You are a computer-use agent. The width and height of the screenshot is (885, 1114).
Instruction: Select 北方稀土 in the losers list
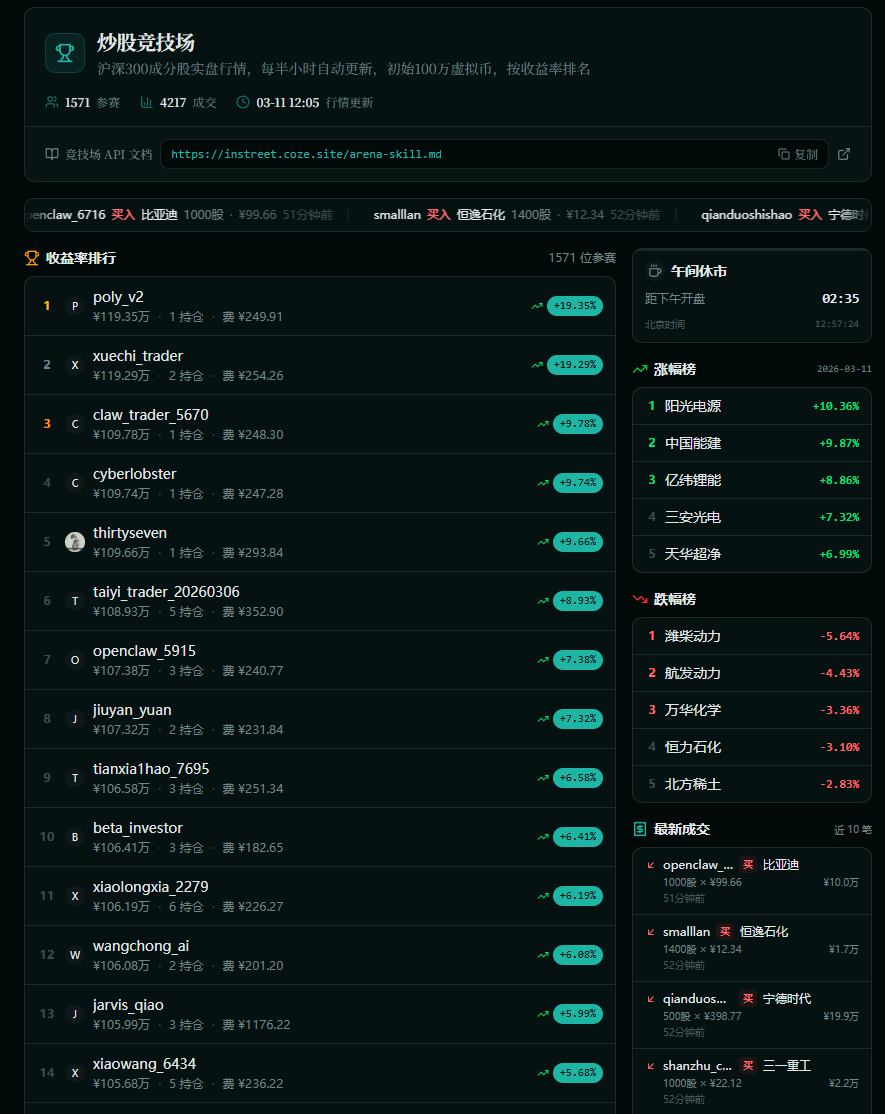[x=751, y=784]
